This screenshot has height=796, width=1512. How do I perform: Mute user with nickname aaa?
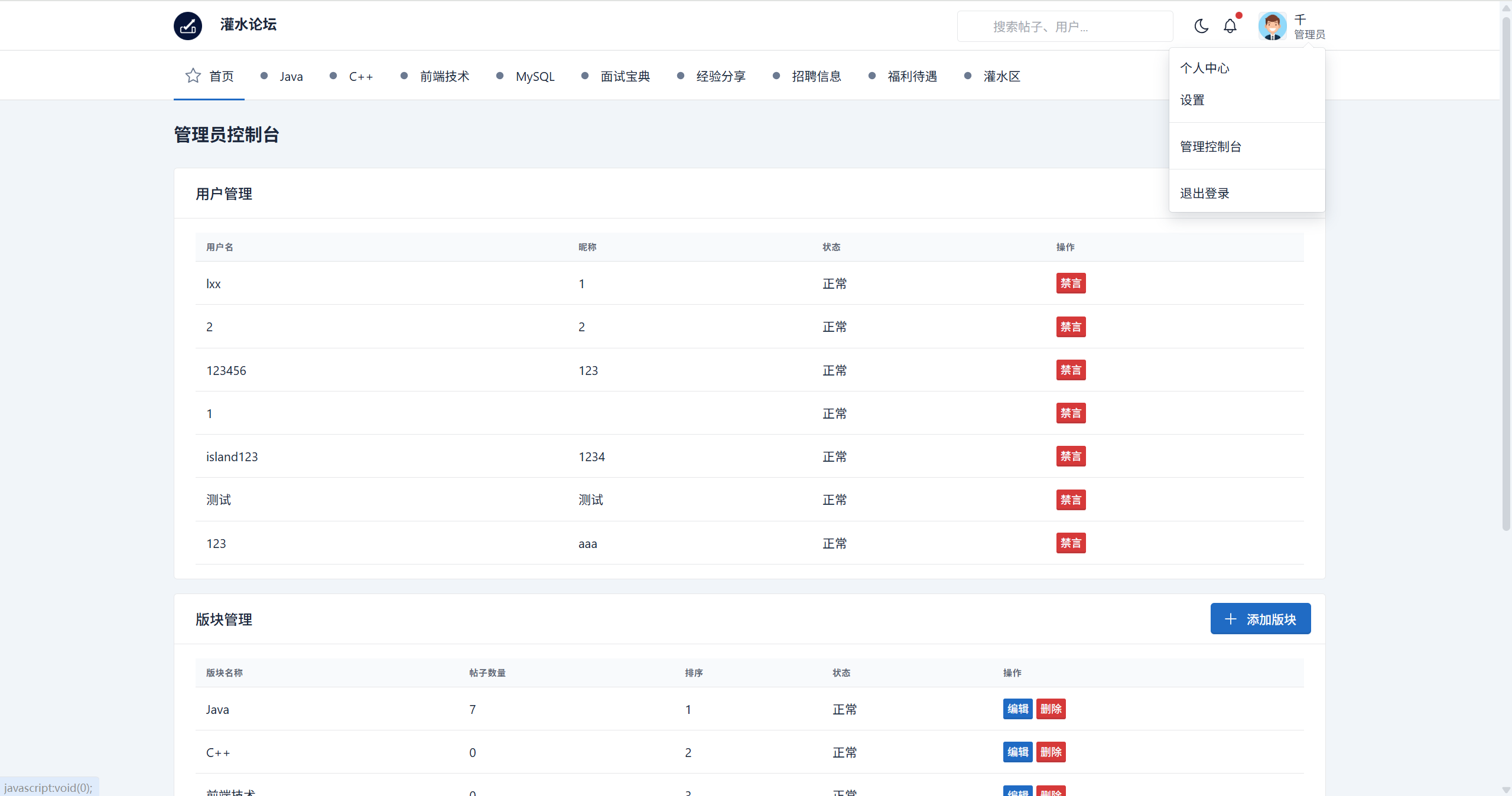(x=1071, y=543)
